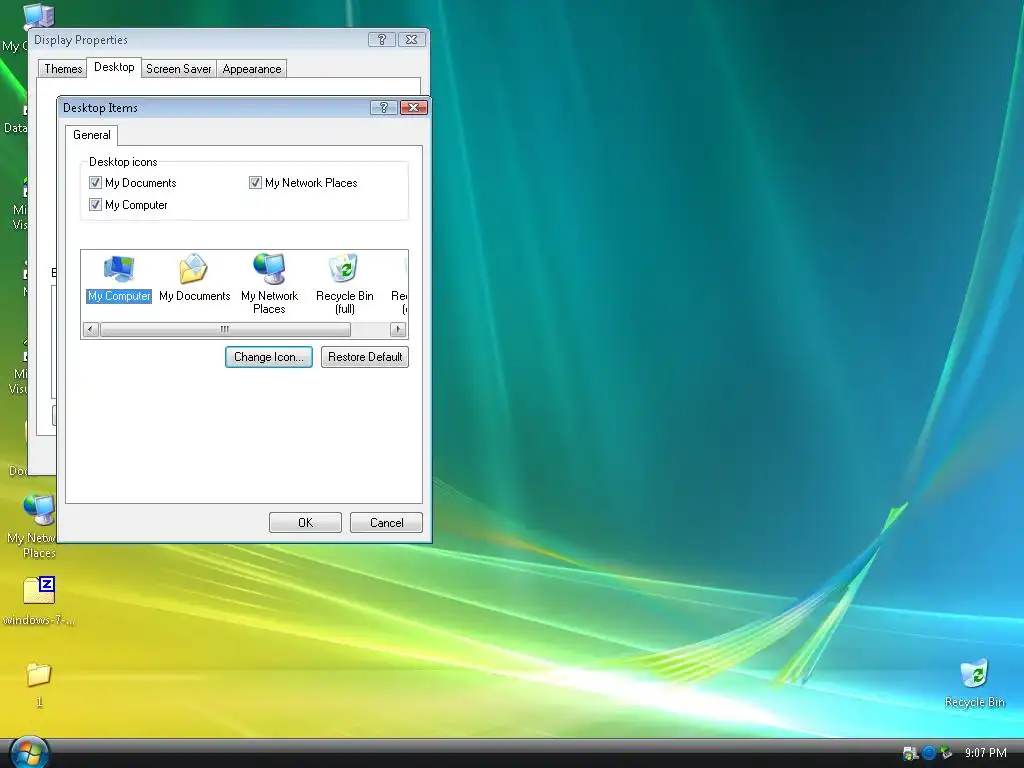Open the Appearance tab
Image resolution: width=1024 pixels, height=768 pixels.
(251, 69)
